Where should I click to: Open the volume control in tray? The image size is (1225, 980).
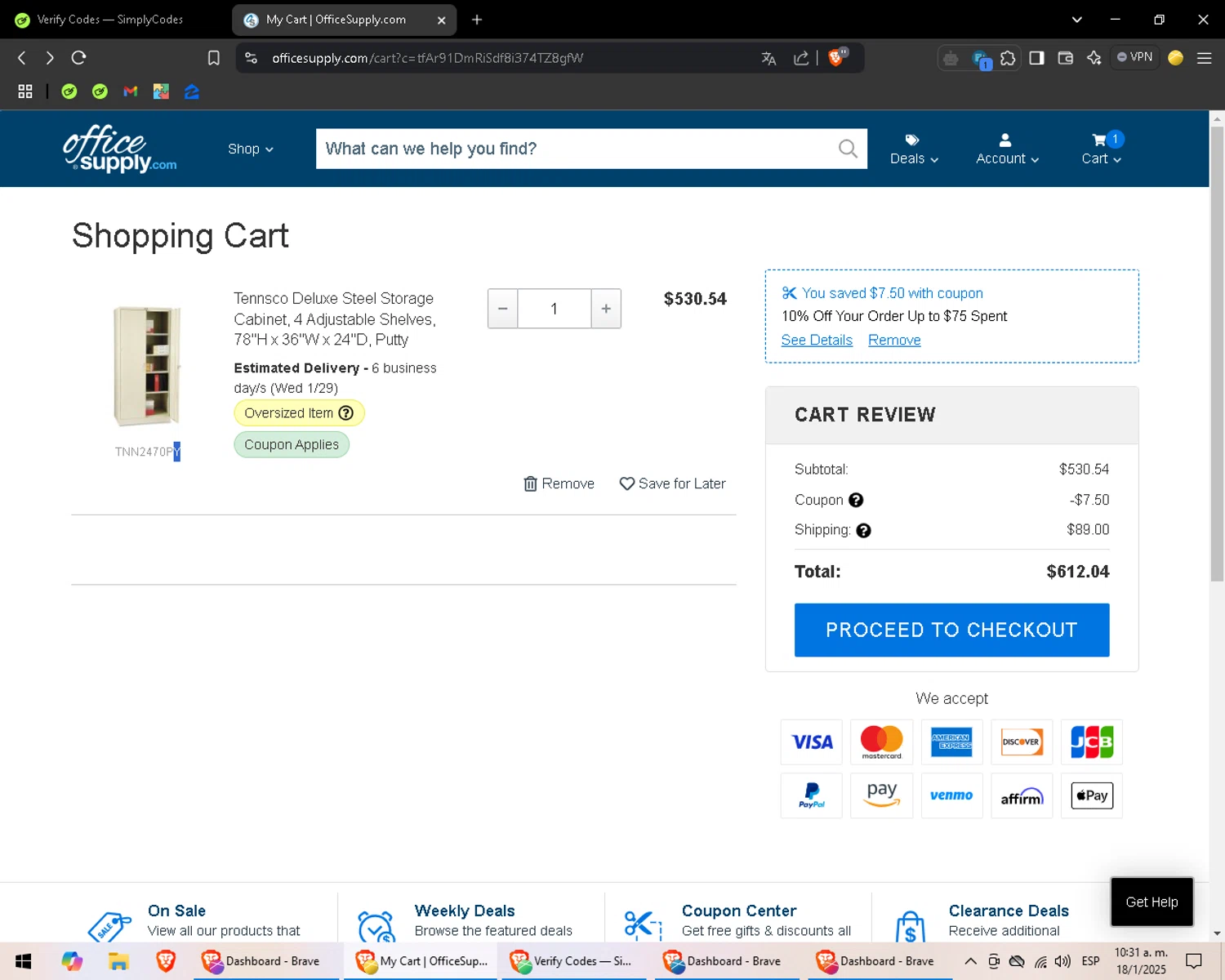click(1062, 961)
